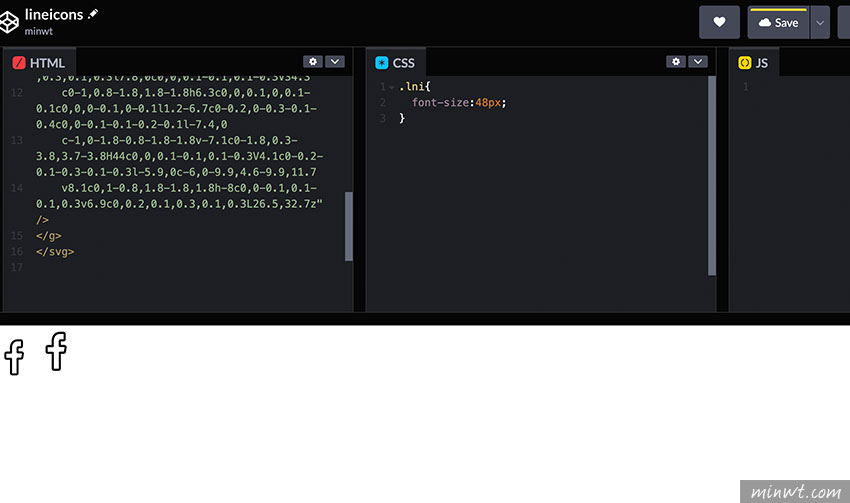Click the second larger Facebook icon in preview
This screenshot has width=850, height=503.
tap(56, 351)
